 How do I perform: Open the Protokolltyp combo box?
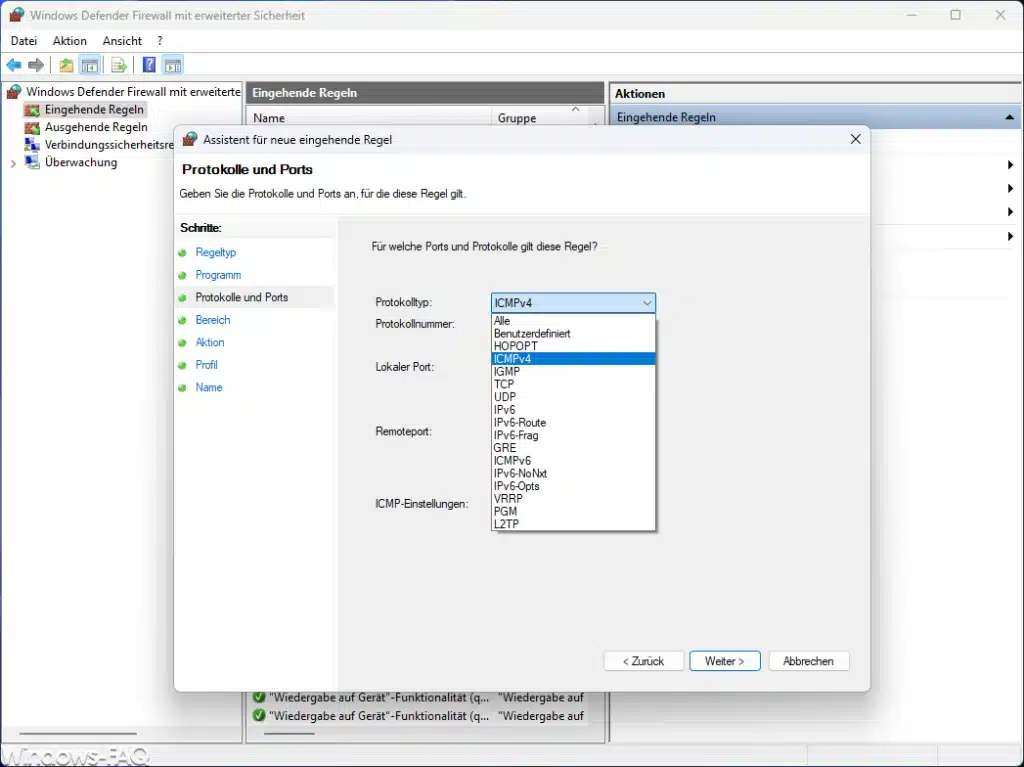tap(573, 302)
